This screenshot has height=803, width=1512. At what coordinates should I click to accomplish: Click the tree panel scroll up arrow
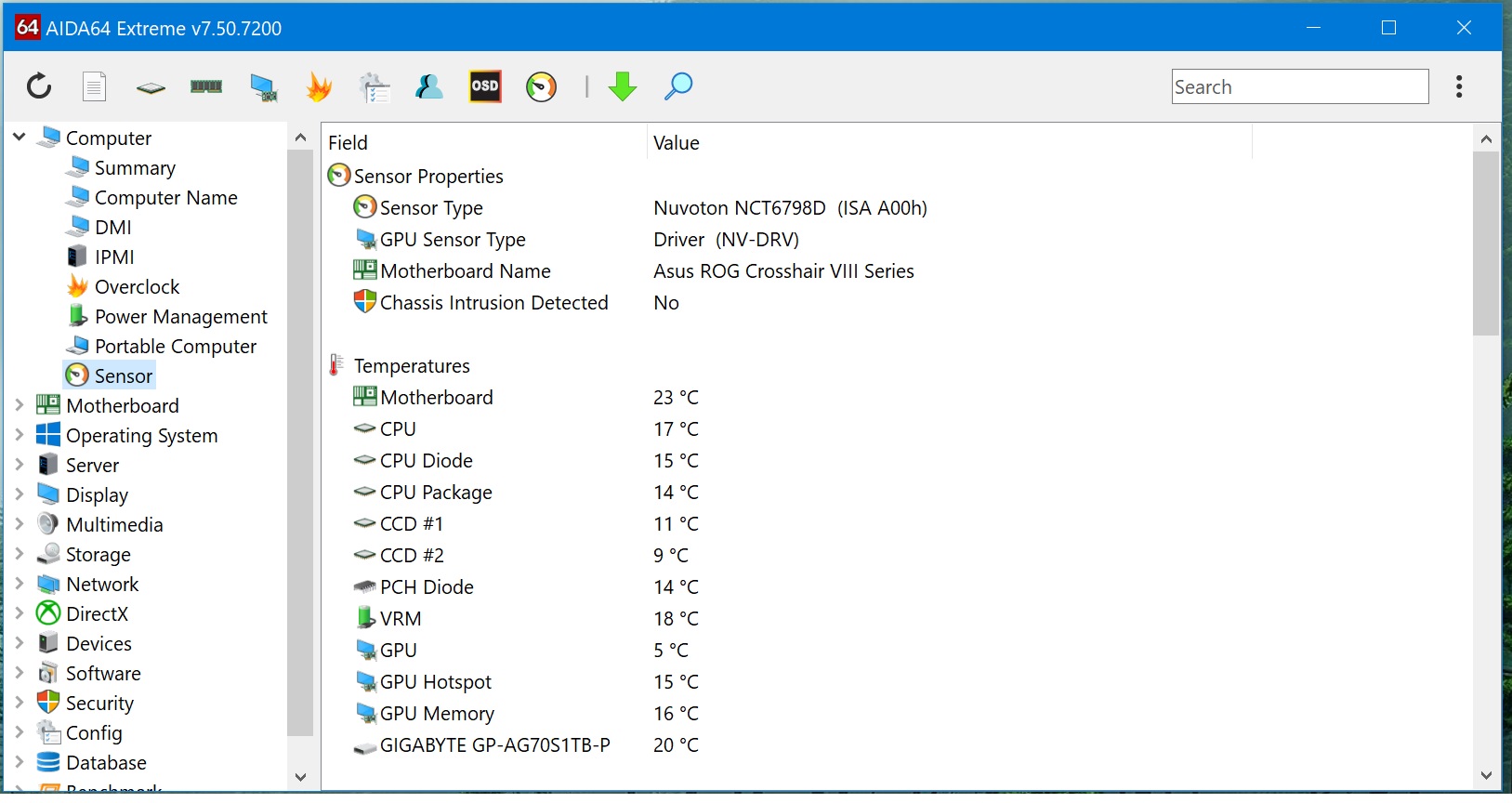pyautogui.click(x=300, y=138)
